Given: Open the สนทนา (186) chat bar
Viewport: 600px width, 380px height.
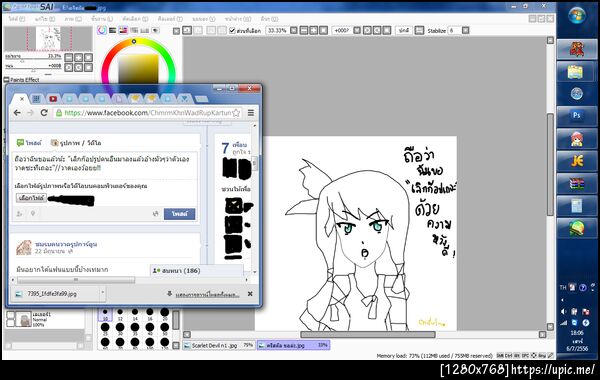Looking at the screenshot, I should [196, 271].
